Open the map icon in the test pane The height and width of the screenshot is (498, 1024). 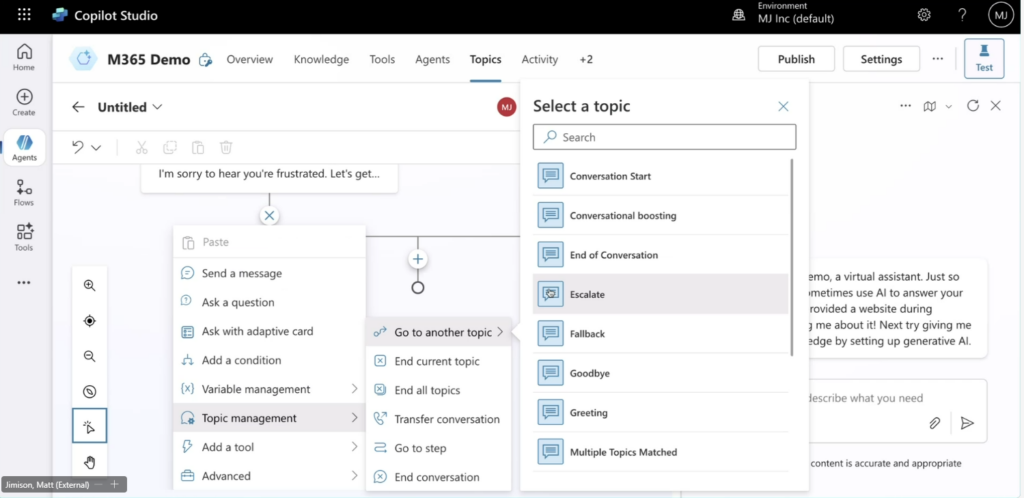(x=930, y=106)
